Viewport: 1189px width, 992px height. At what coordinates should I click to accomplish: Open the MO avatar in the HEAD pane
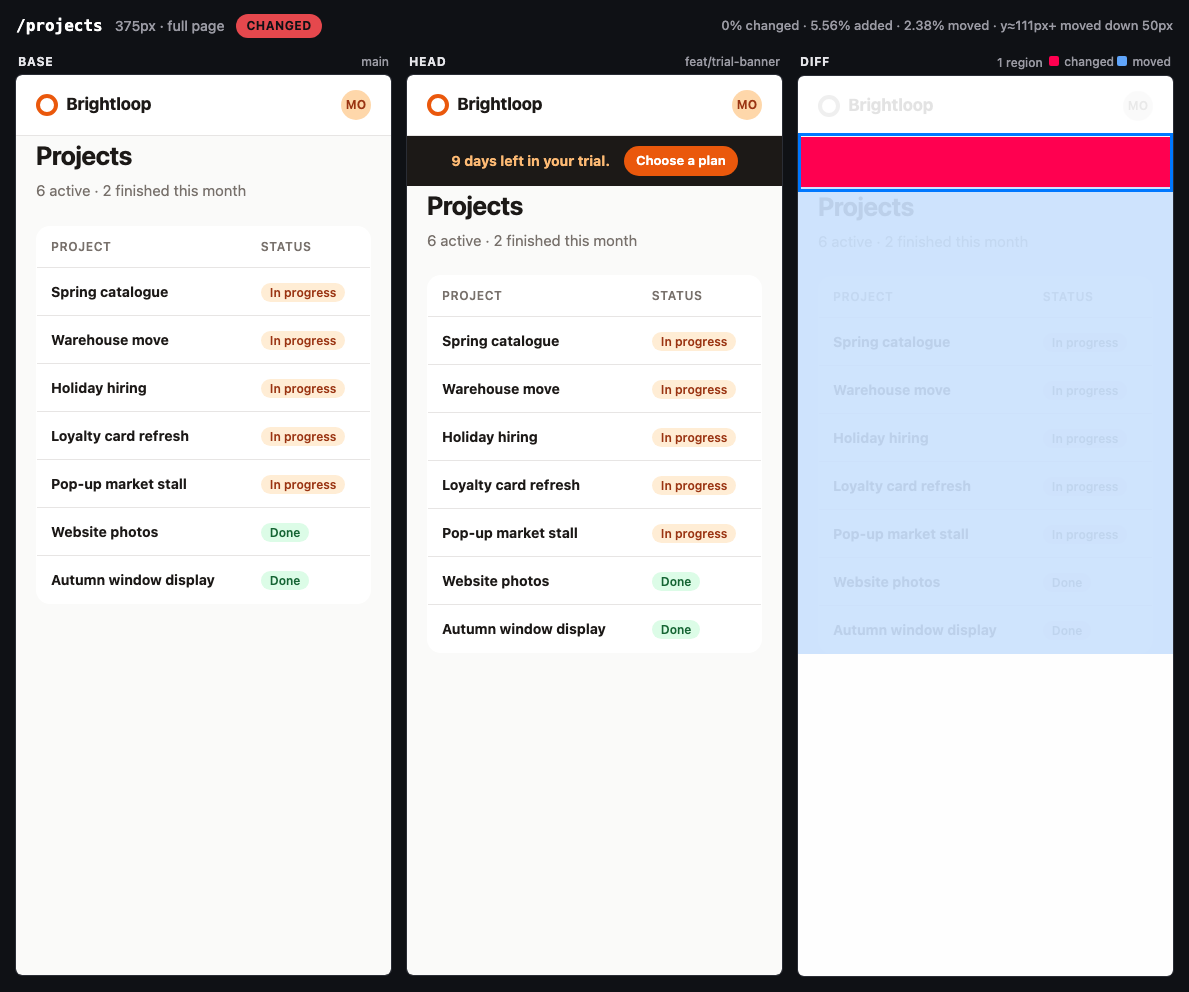(746, 105)
